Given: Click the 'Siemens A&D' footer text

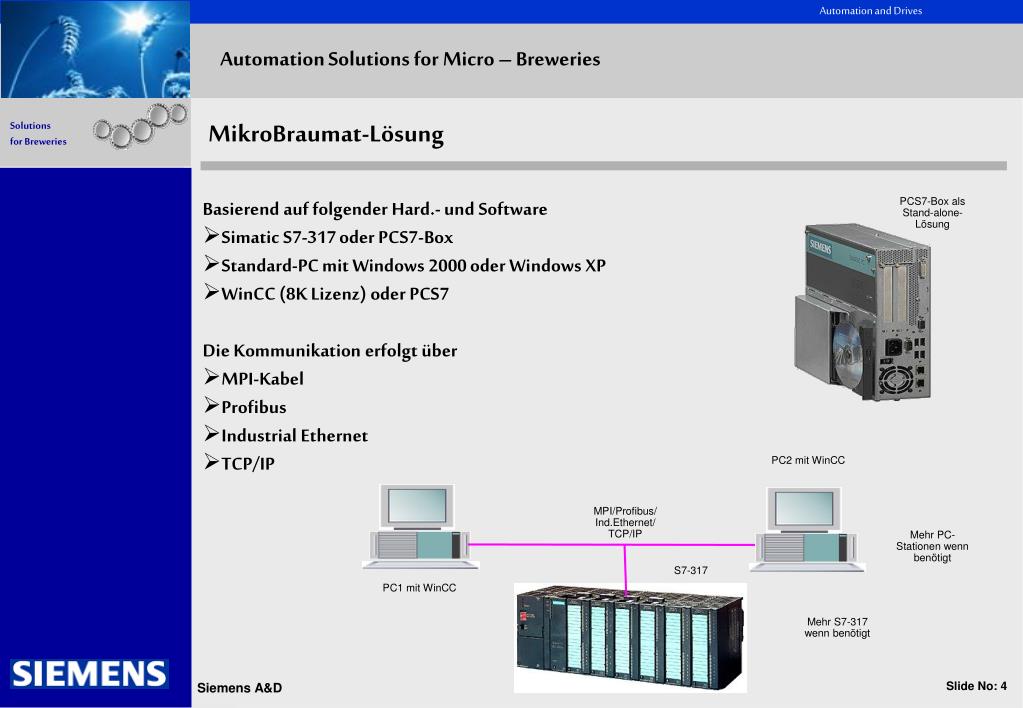Looking at the screenshot, I should pyautogui.click(x=239, y=688).
